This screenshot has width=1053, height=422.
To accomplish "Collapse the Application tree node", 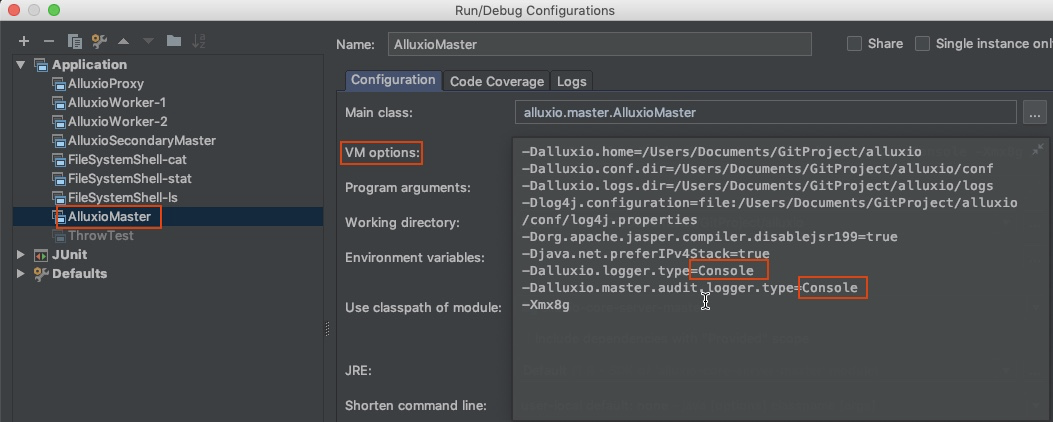I will tap(21, 65).
